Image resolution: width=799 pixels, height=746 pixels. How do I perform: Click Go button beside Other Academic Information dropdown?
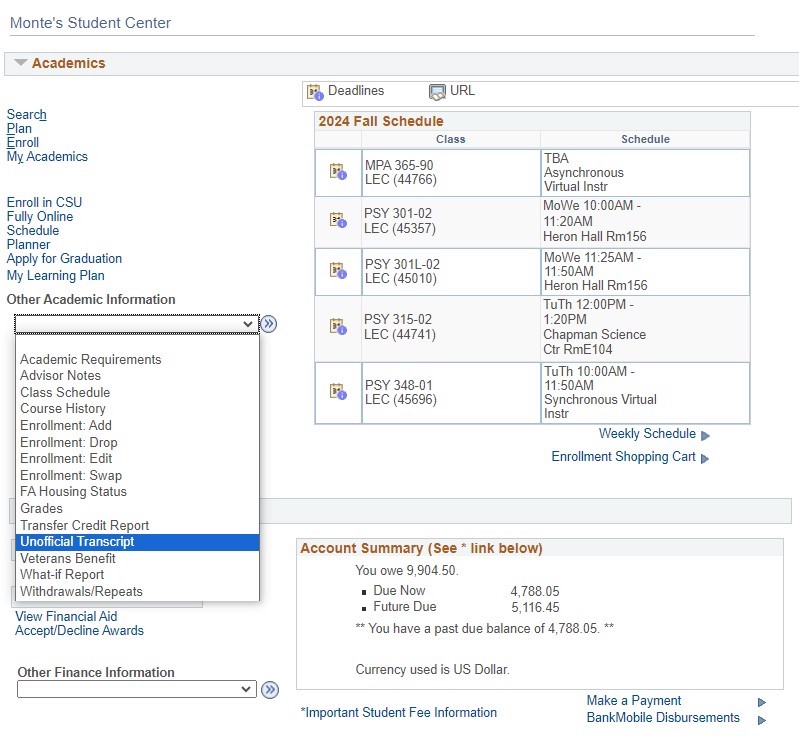[269, 324]
